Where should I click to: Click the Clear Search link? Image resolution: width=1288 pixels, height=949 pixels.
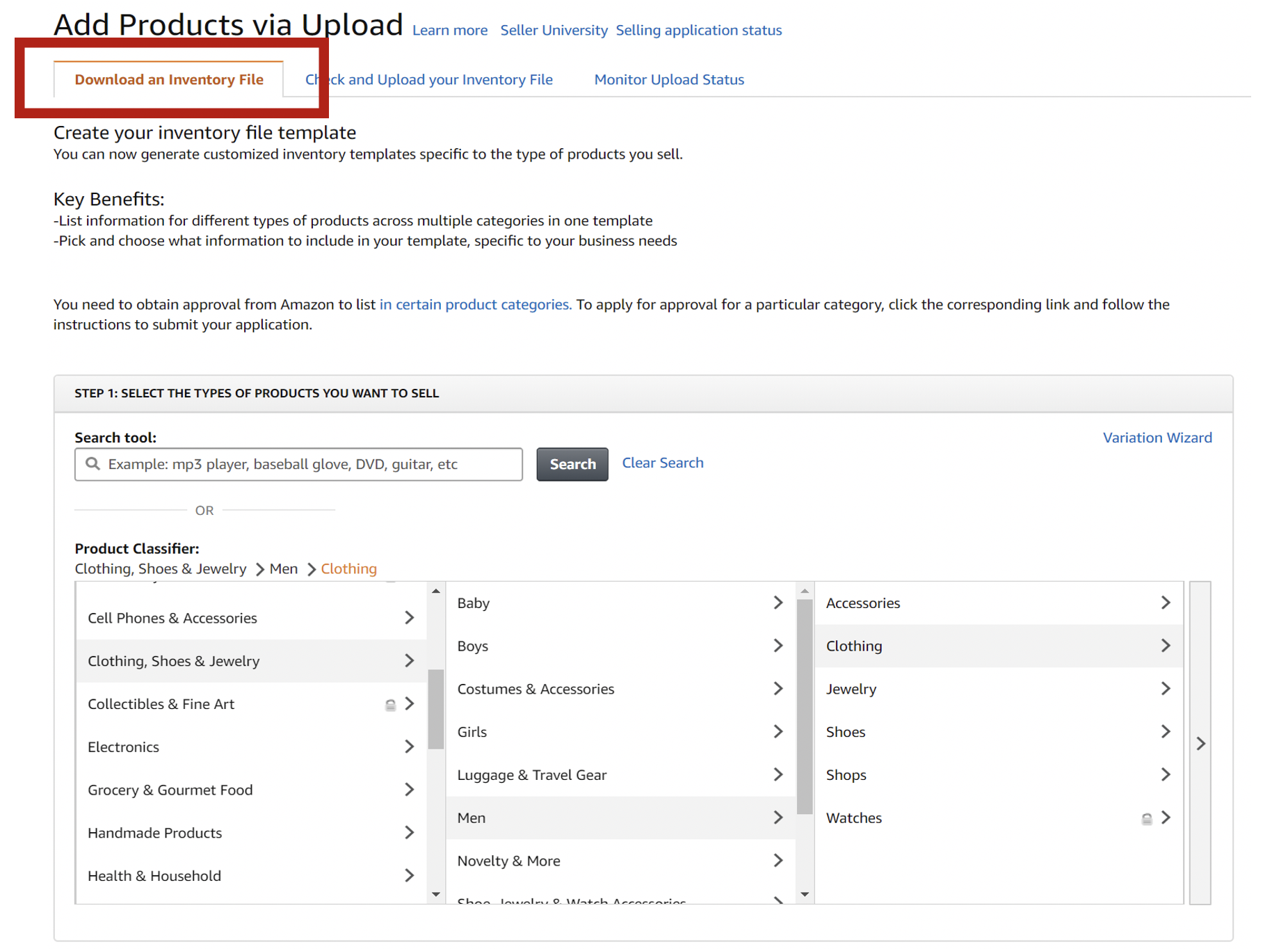tap(663, 463)
